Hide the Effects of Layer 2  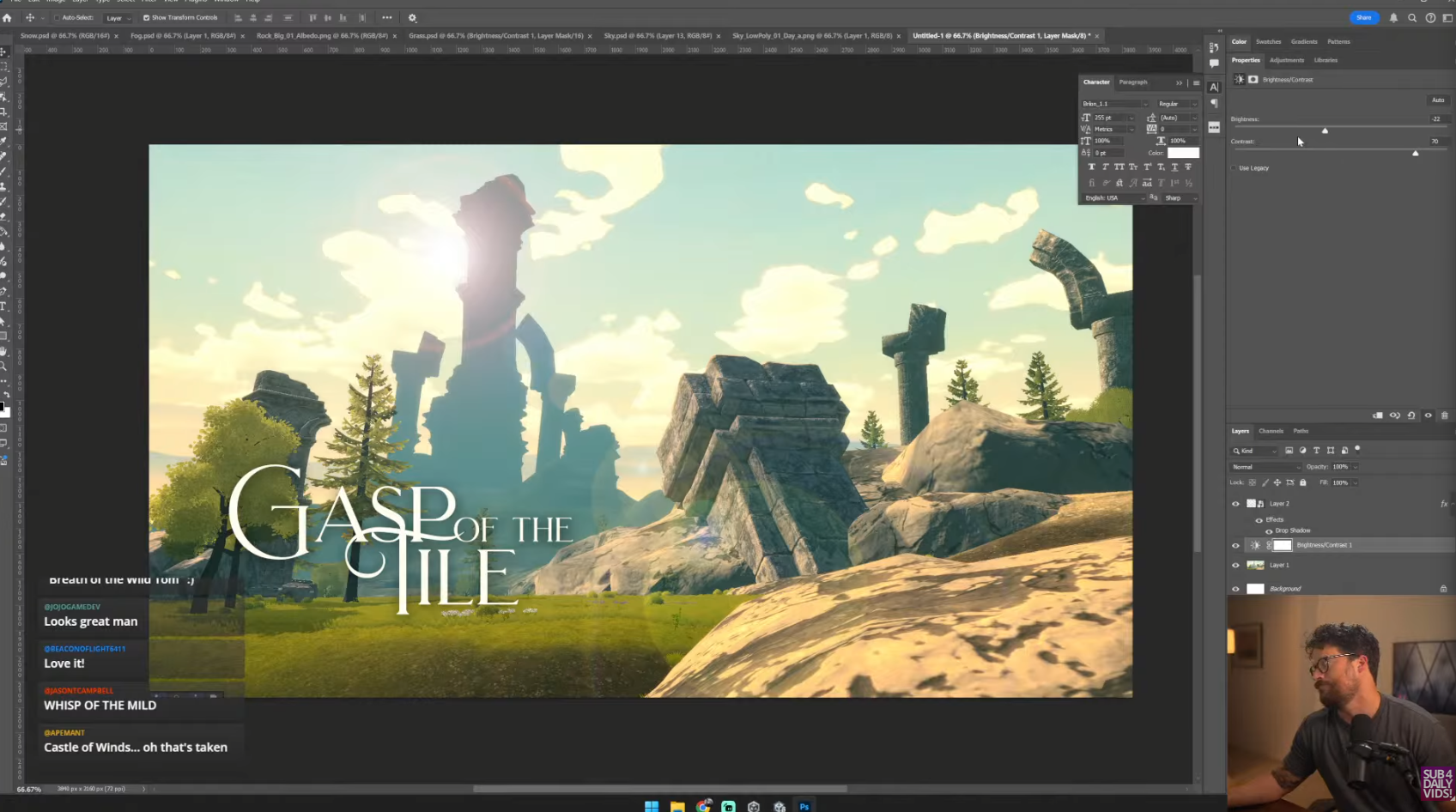point(1259,520)
